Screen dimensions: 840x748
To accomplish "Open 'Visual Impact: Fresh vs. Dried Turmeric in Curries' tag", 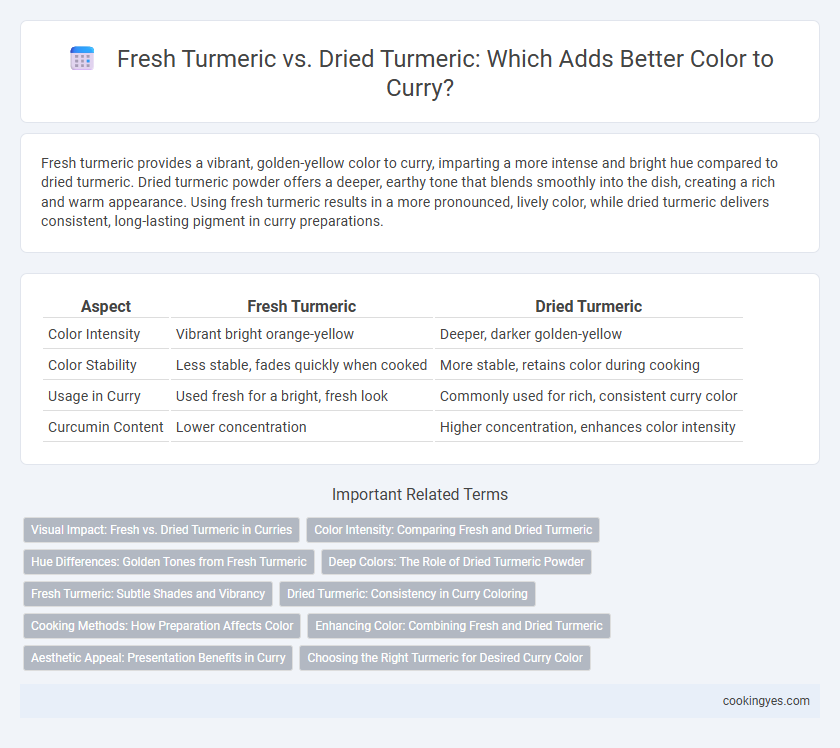I will (161, 530).
